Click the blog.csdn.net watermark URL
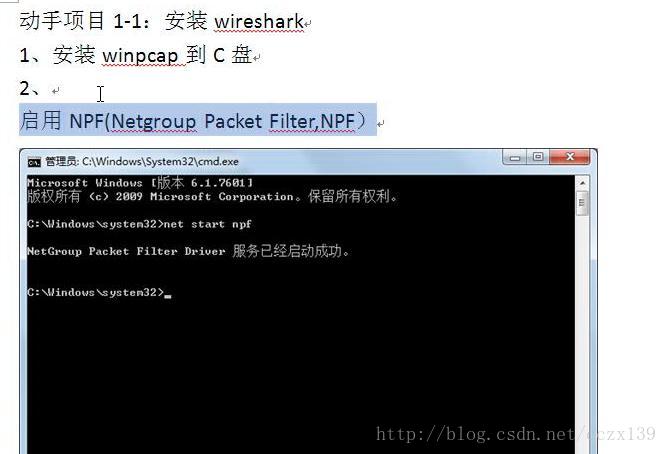This screenshot has width=667, height=454. tap(516, 434)
